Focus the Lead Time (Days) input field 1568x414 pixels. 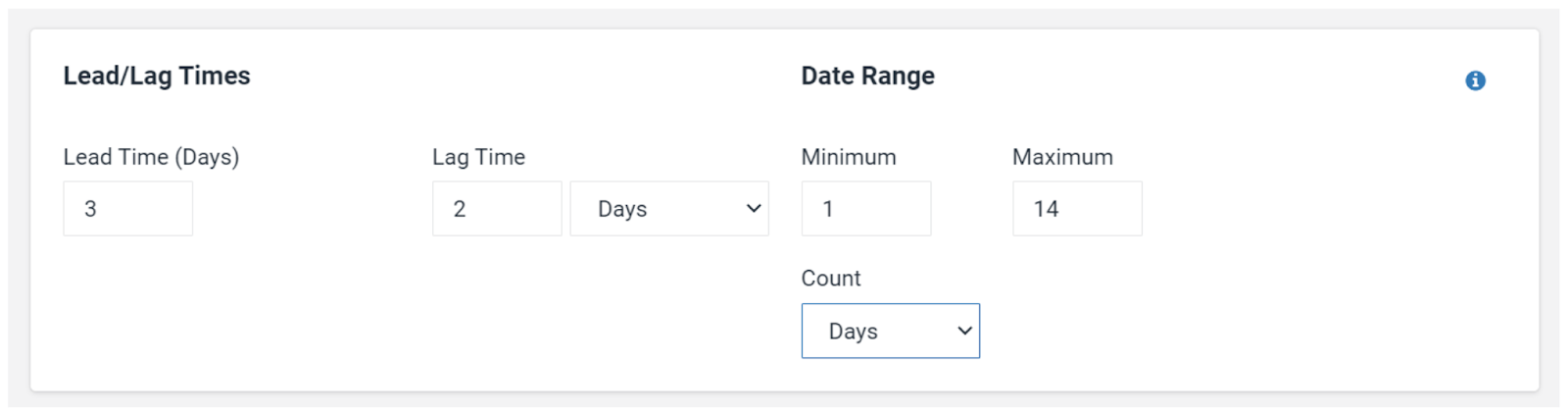[127, 208]
